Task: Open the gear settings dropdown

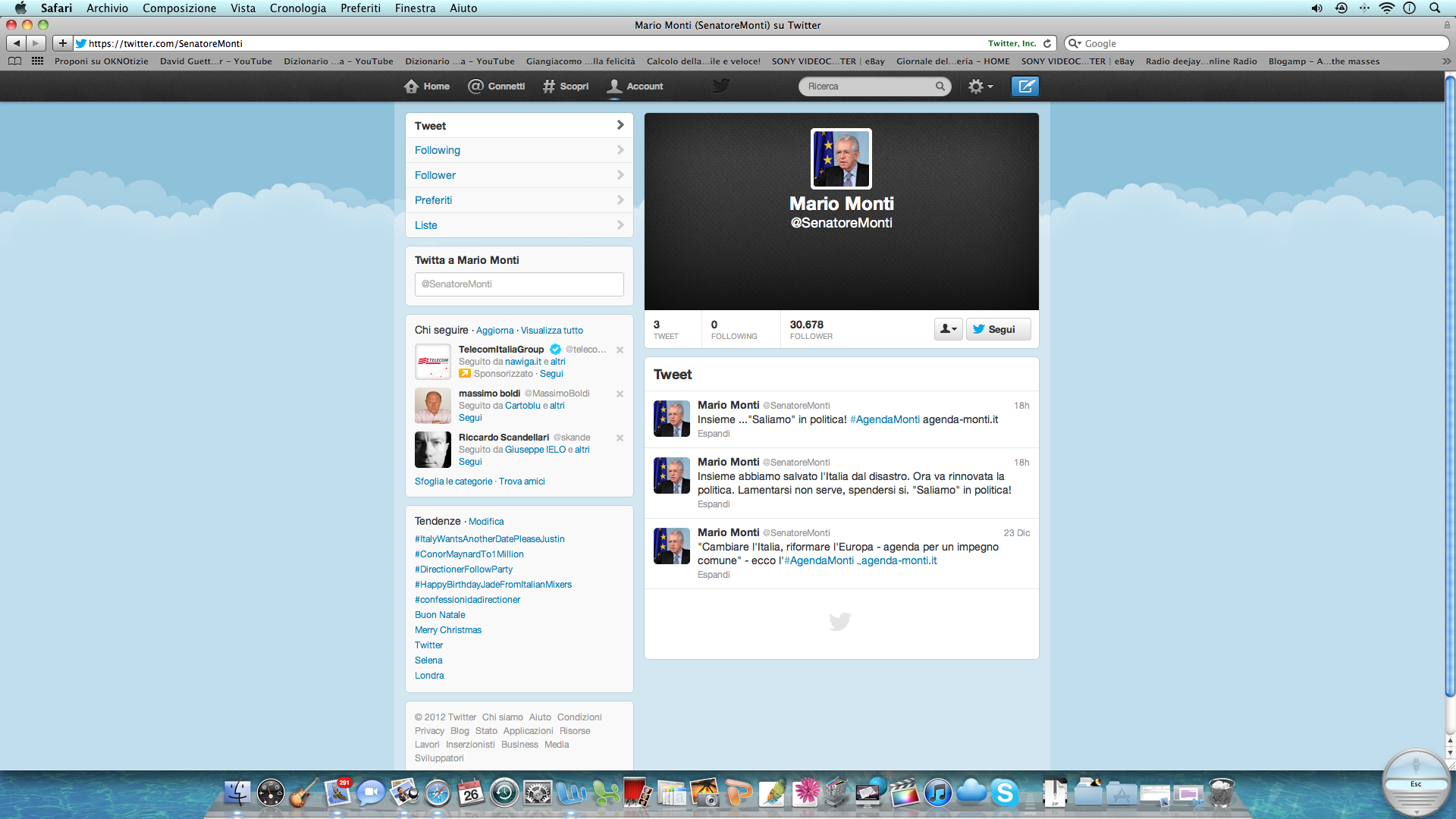Action: tap(981, 86)
